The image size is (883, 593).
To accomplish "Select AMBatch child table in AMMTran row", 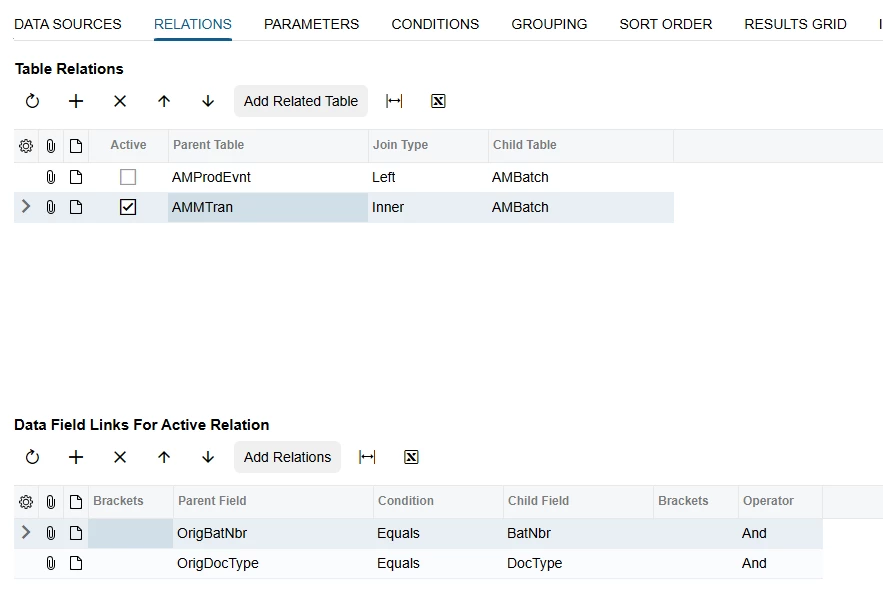I will (x=581, y=207).
